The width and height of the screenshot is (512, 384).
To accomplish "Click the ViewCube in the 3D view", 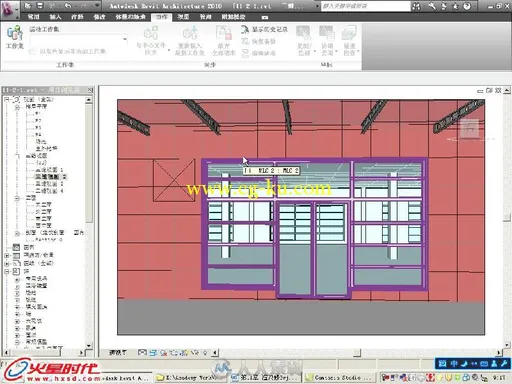I will tap(470, 128).
